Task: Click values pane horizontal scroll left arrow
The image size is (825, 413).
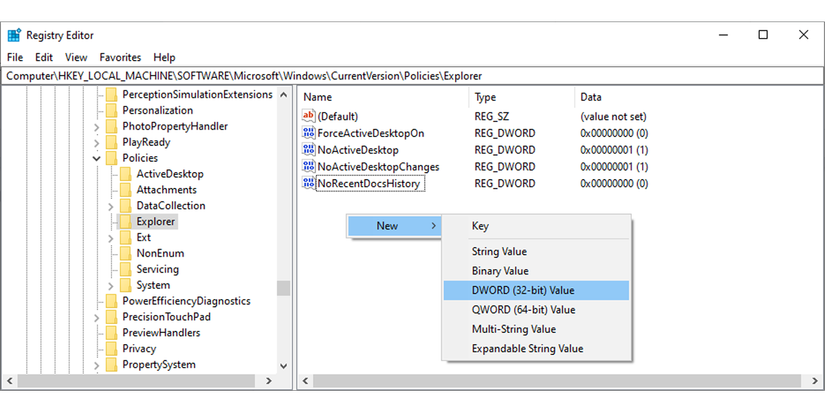Action: [x=306, y=381]
